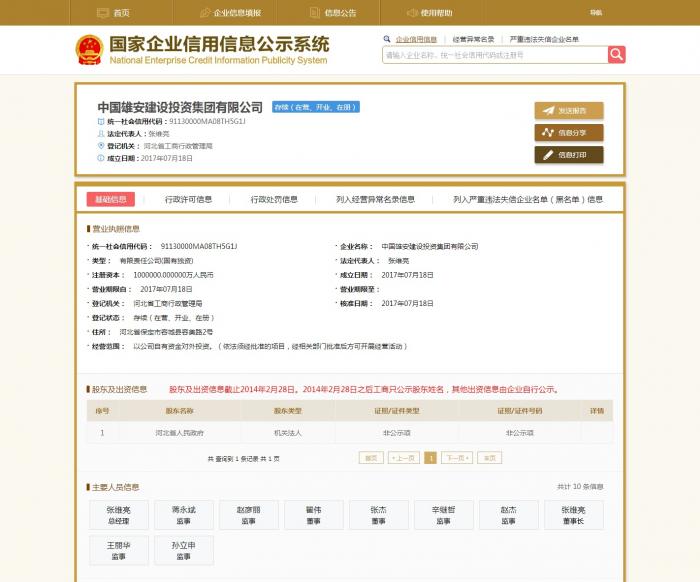Select the 严重违法失信企业名单 search category
The height and width of the screenshot is (582, 700).
click(544, 39)
